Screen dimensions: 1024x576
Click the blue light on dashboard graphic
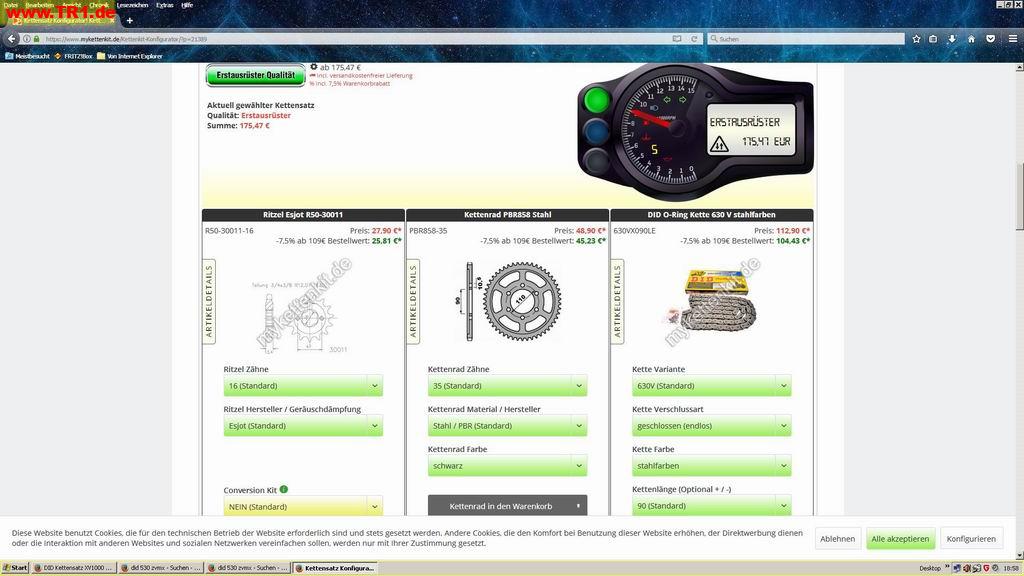[596, 131]
